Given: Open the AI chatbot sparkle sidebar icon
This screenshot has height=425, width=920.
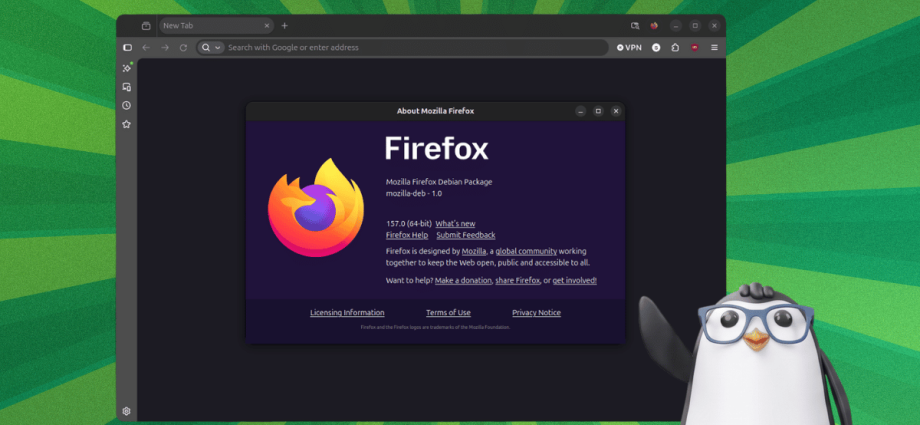Looking at the screenshot, I should pyautogui.click(x=127, y=68).
